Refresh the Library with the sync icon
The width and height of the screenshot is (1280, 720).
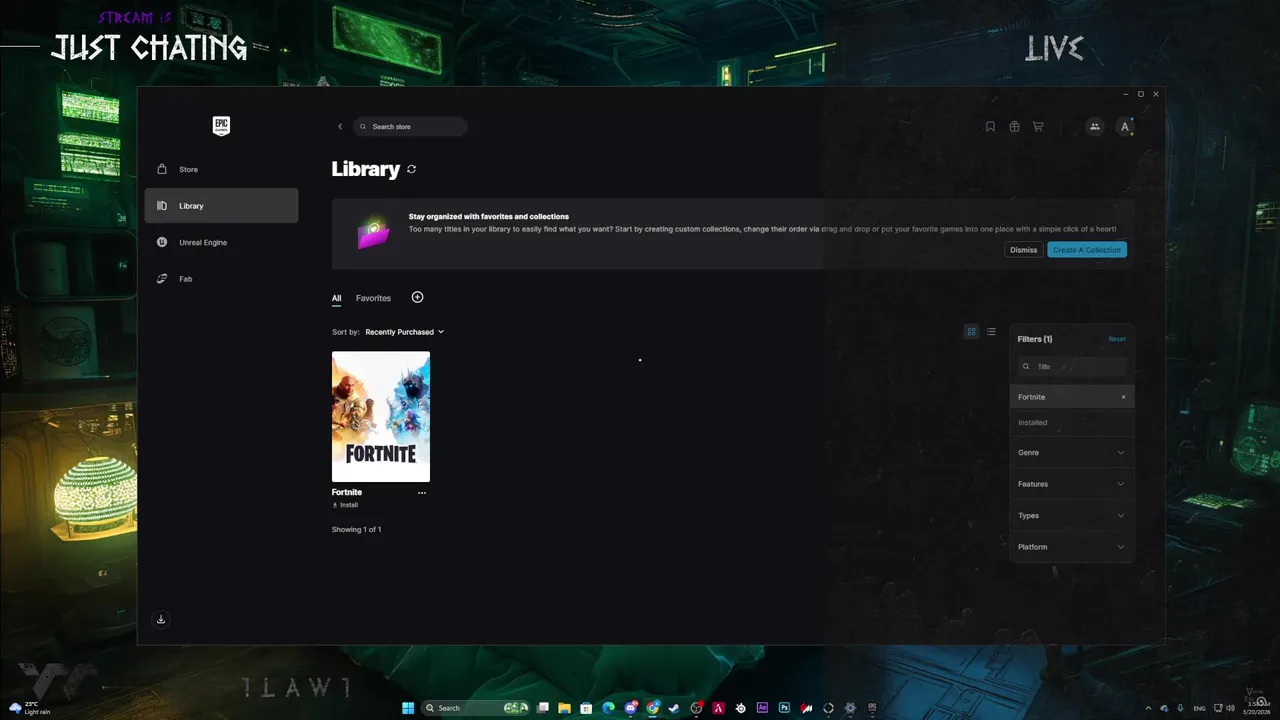point(411,169)
